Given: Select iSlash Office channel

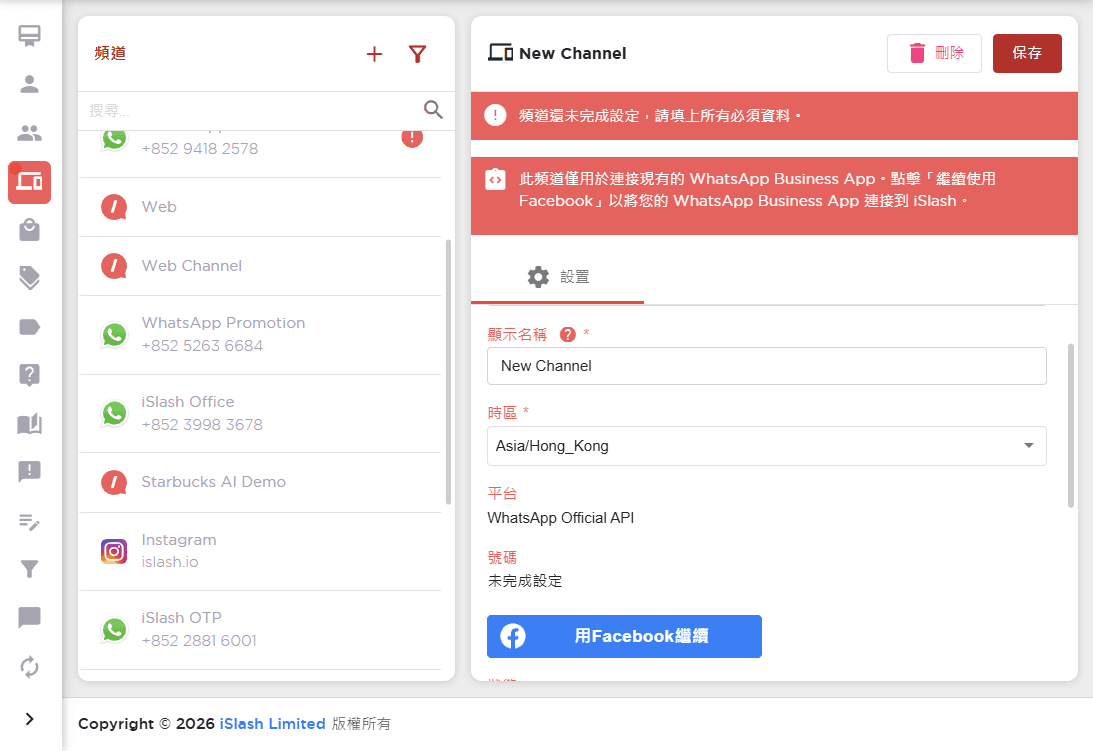Looking at the screenshot, I should [x=260, y=414].
